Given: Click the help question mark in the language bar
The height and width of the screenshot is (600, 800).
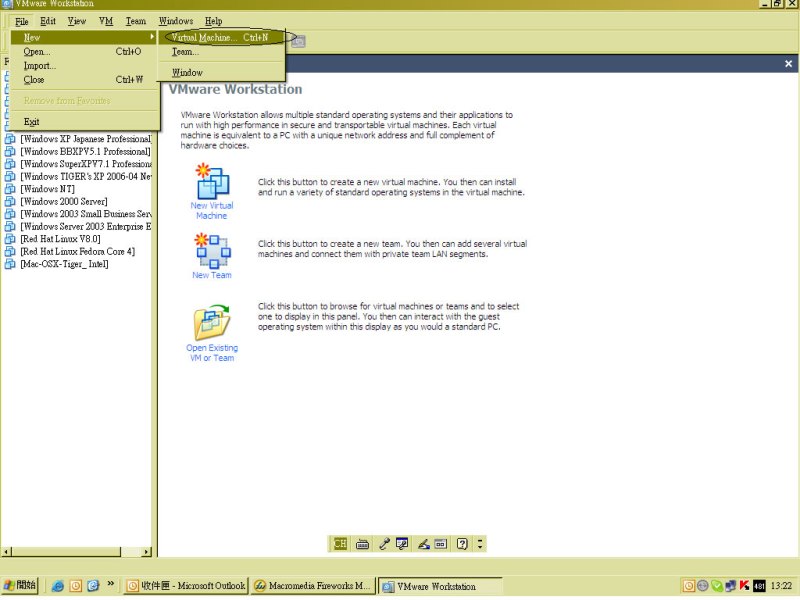Looking at the screenshot, I should 462,544.
